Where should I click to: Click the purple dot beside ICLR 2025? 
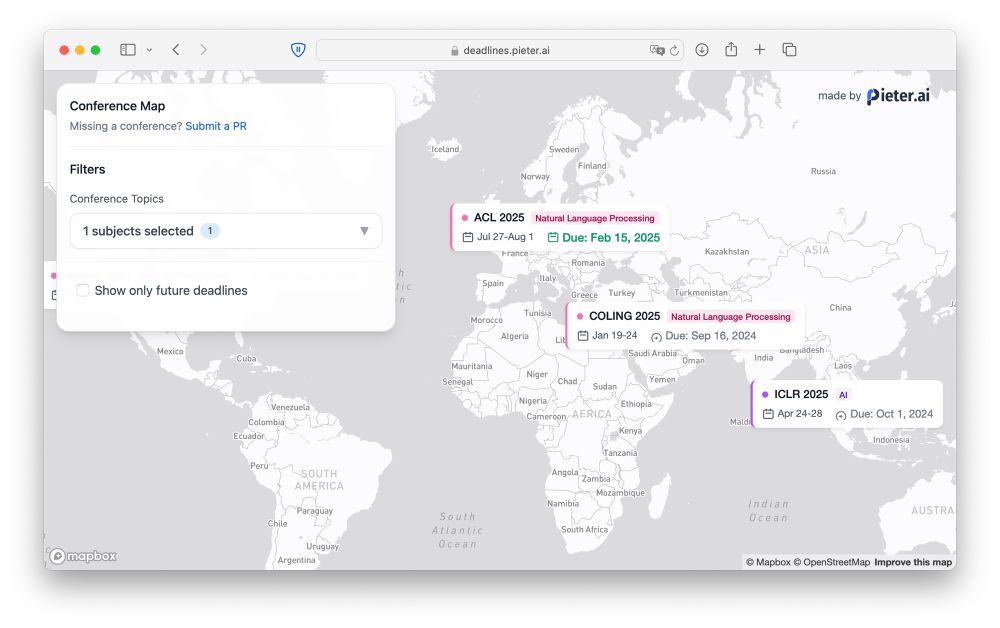coord(765,395)
